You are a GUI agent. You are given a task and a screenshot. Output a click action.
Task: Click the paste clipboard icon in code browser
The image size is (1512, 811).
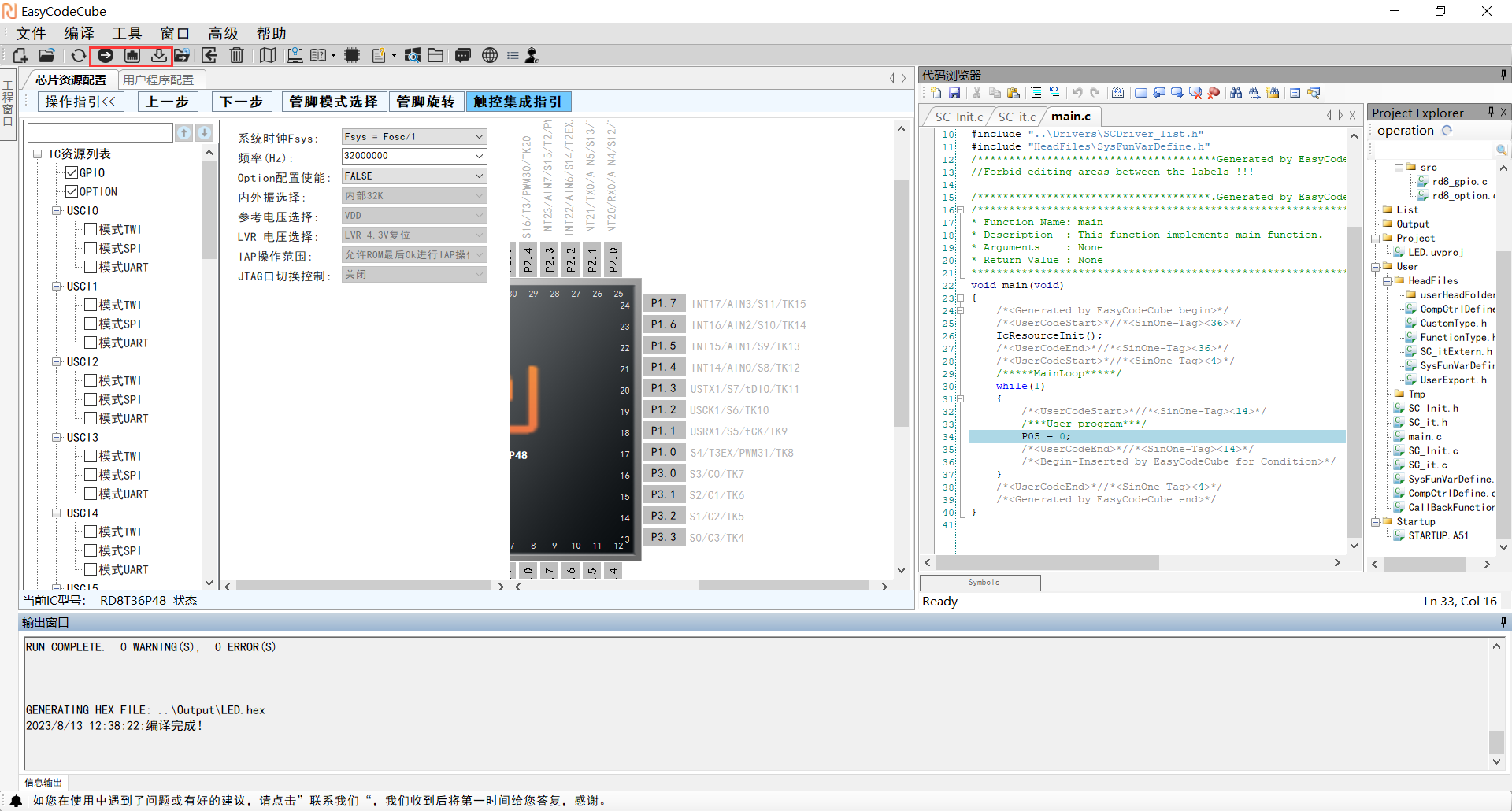(1014, 93)
